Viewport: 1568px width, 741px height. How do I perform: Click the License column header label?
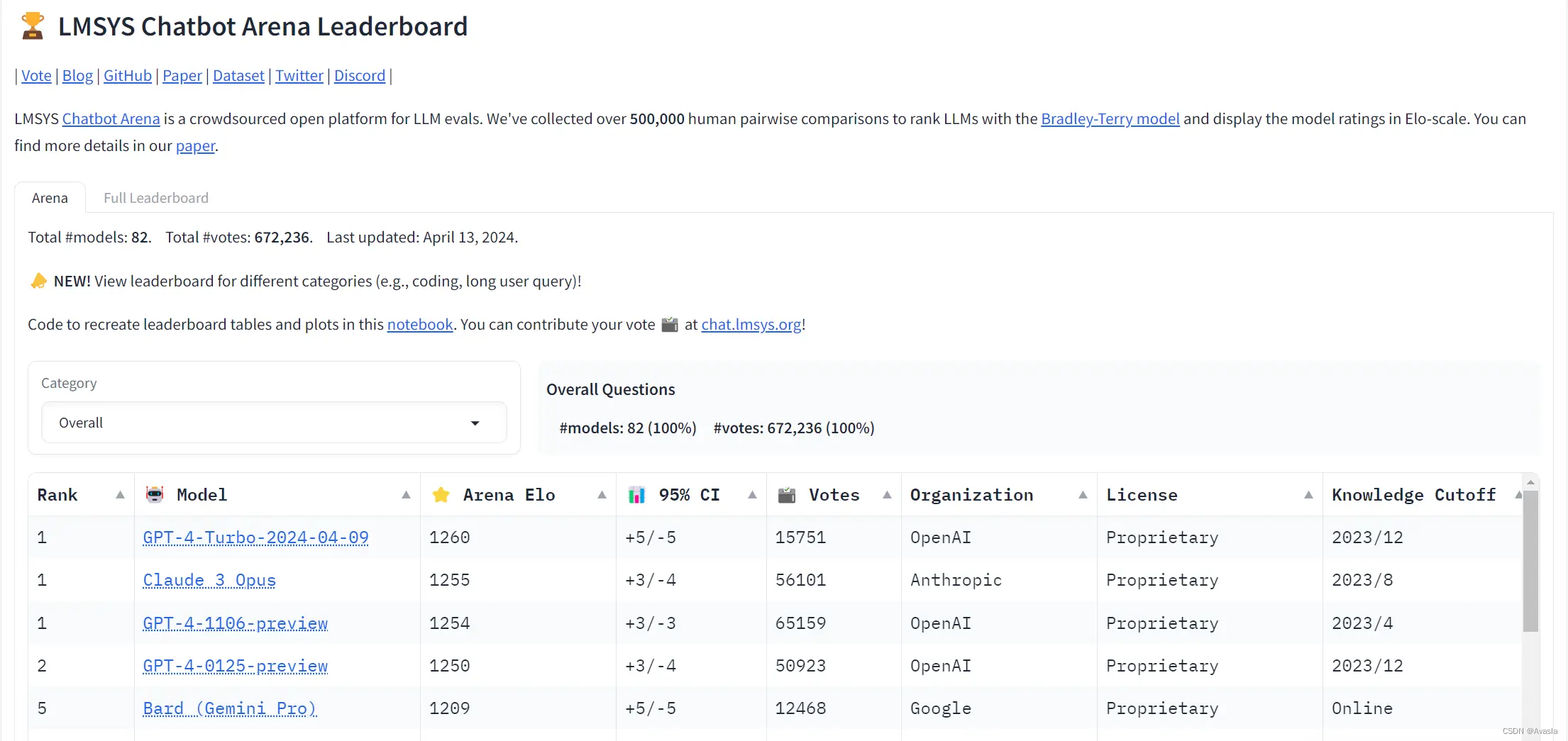1142,495
